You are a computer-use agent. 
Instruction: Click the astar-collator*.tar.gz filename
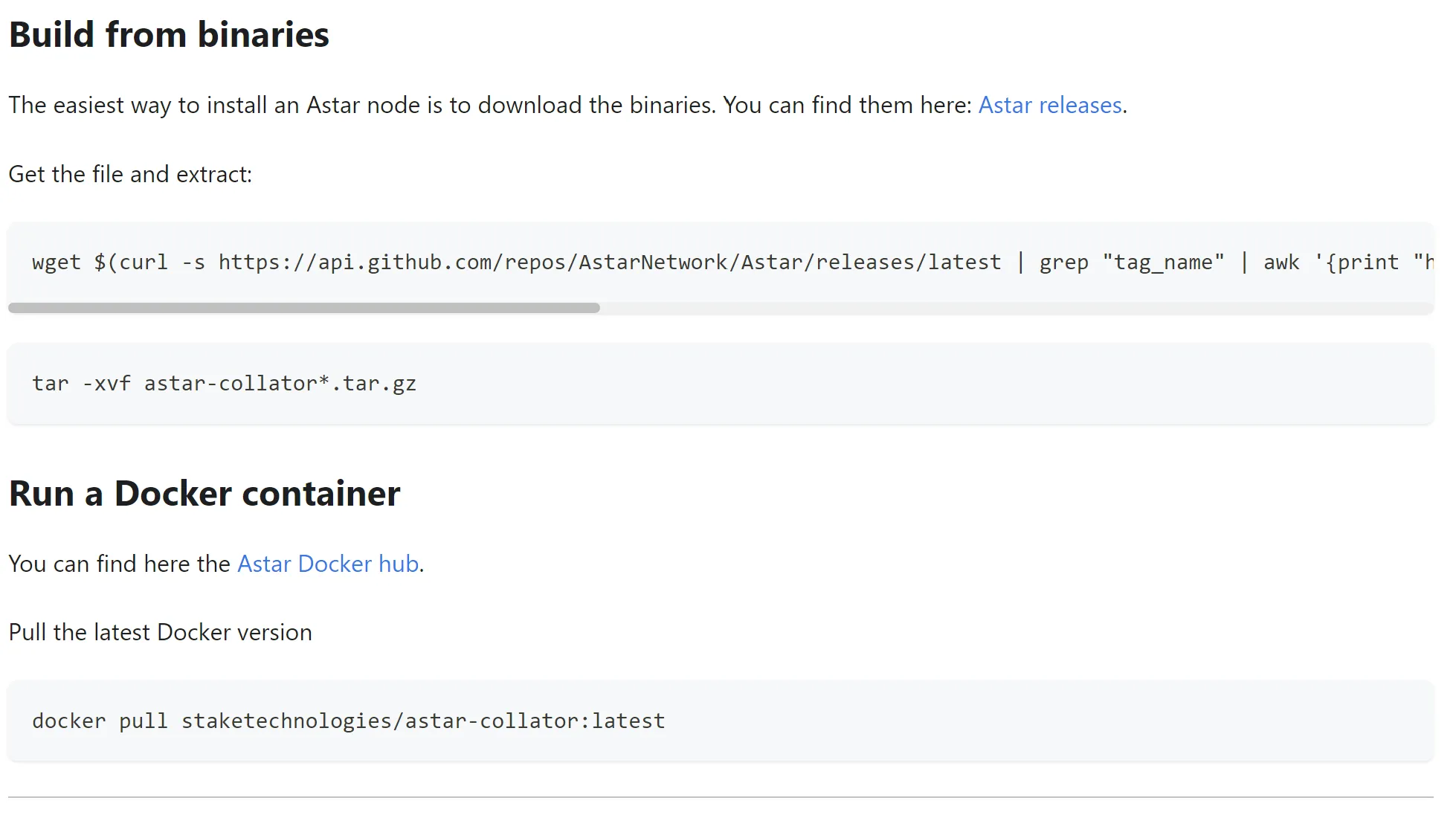pyautogui.click(x=280, y=384)
